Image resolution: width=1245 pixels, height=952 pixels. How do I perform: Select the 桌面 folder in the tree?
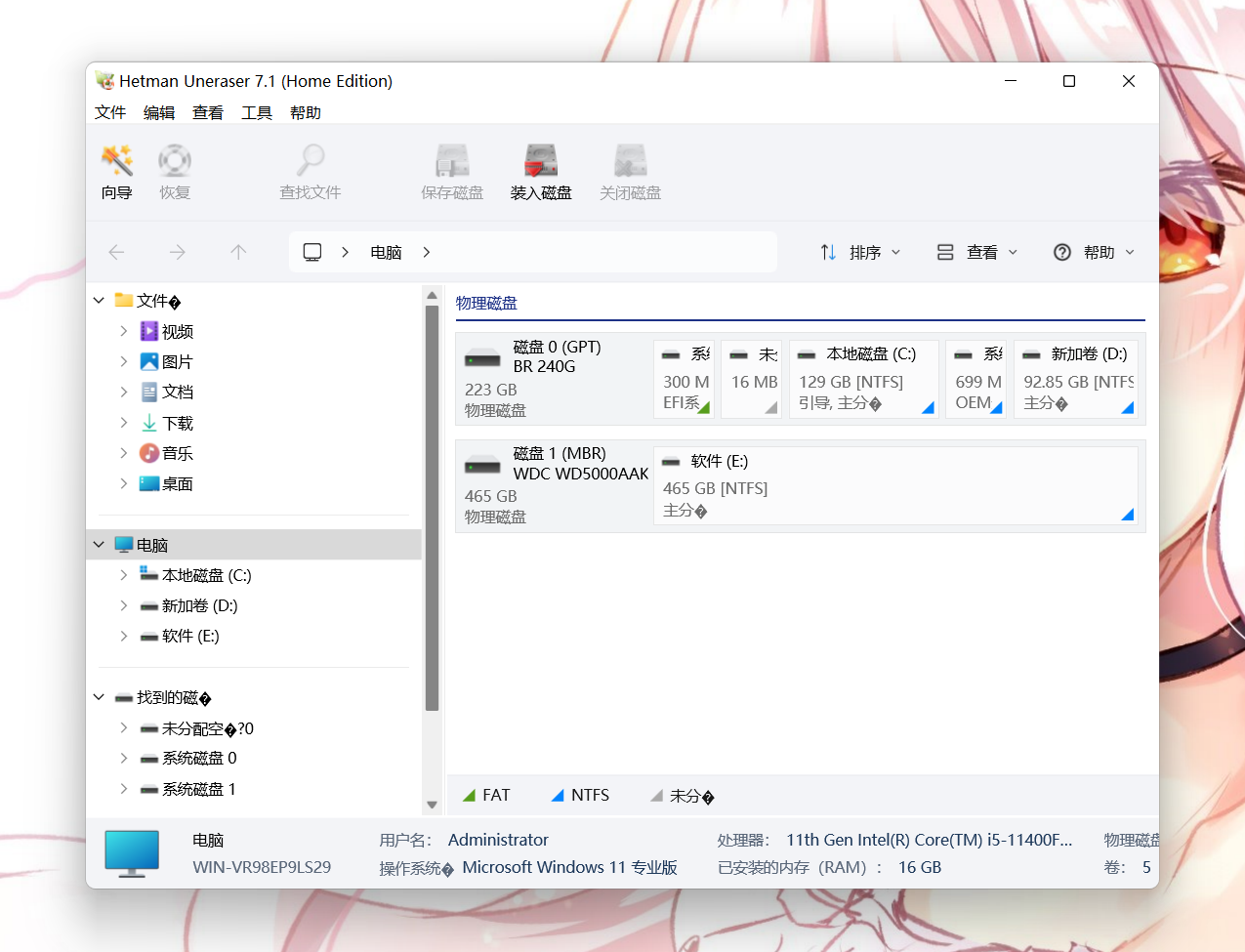point(167,483)
